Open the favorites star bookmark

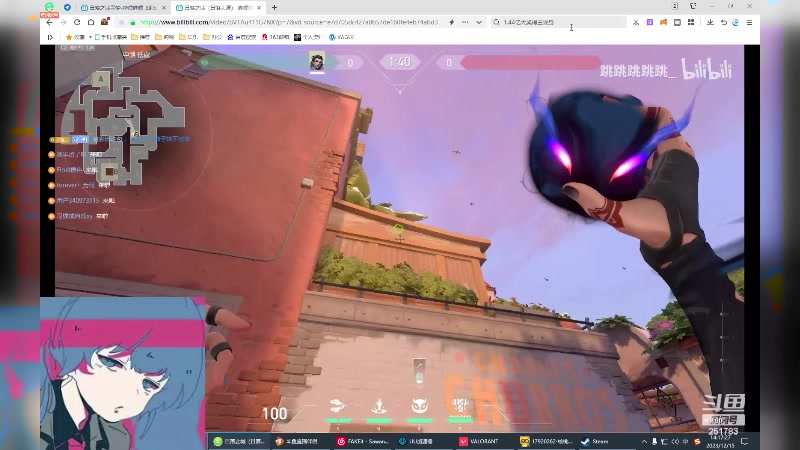coord(76,37)
